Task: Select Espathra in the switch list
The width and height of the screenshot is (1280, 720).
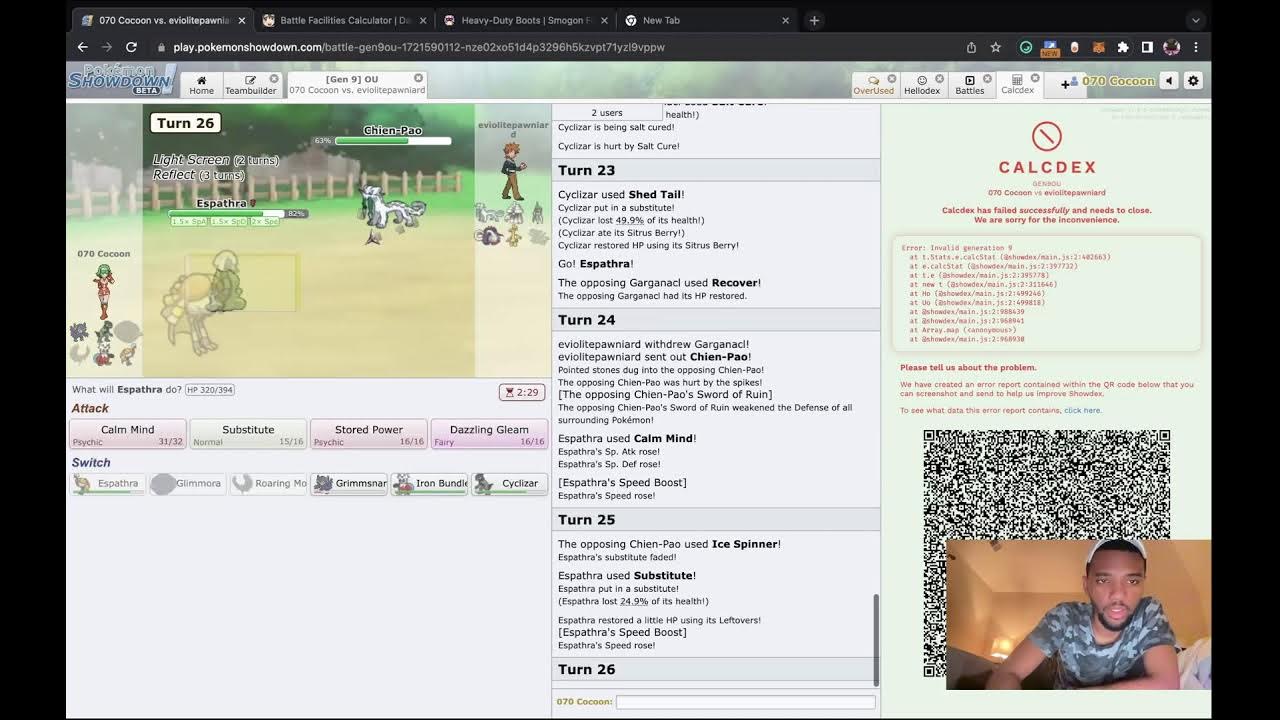Action: pyautogui.click(x=108, y=484)
